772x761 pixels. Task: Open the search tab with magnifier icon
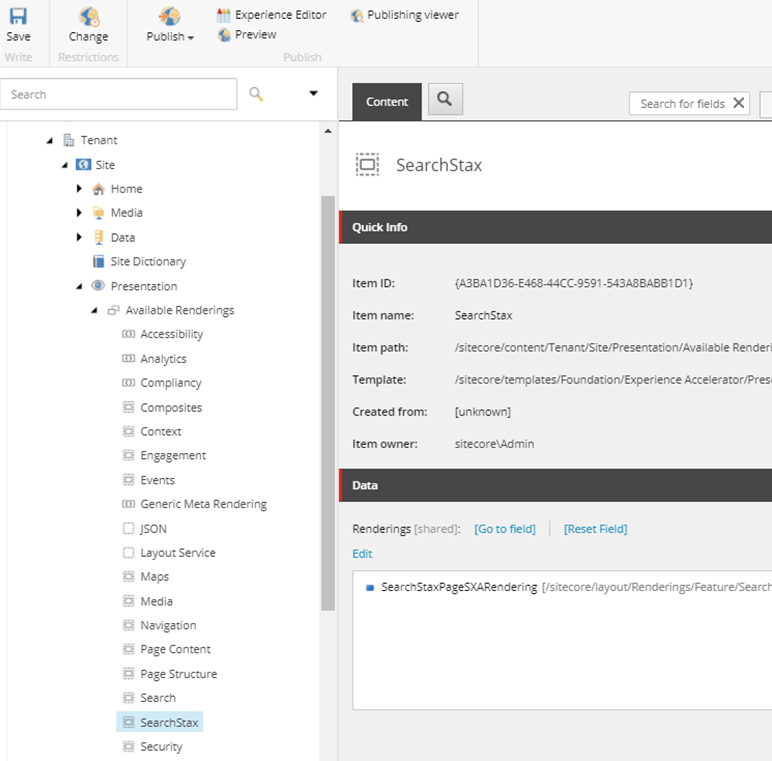445,99
